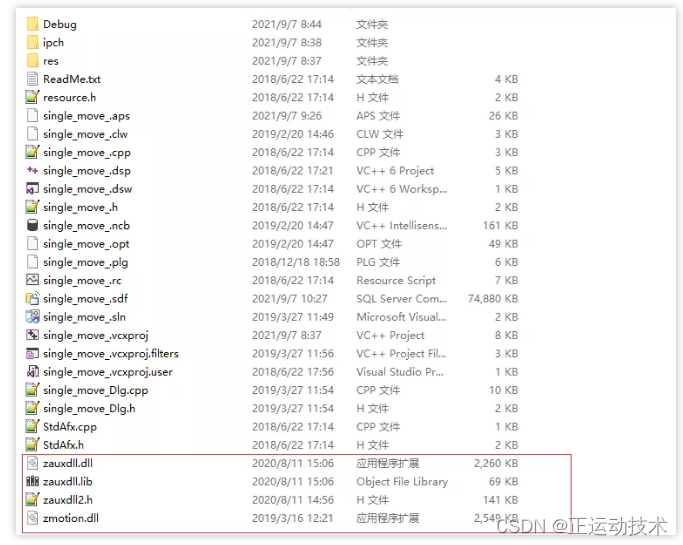Select the single_move_.sln file name

click(x=84, y=317)
